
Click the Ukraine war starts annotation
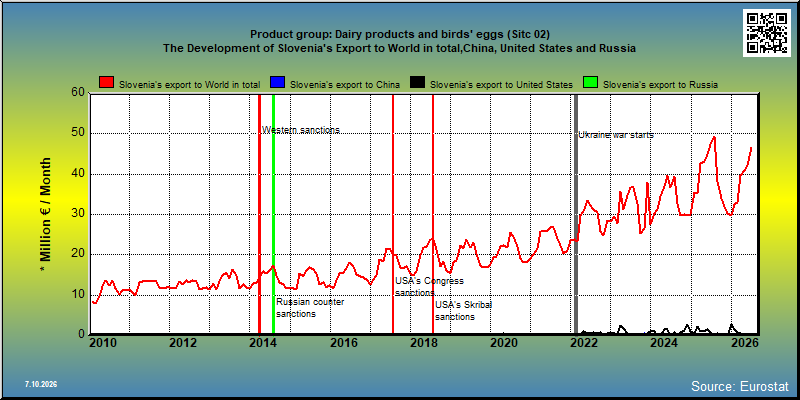[x=616, y=135]
